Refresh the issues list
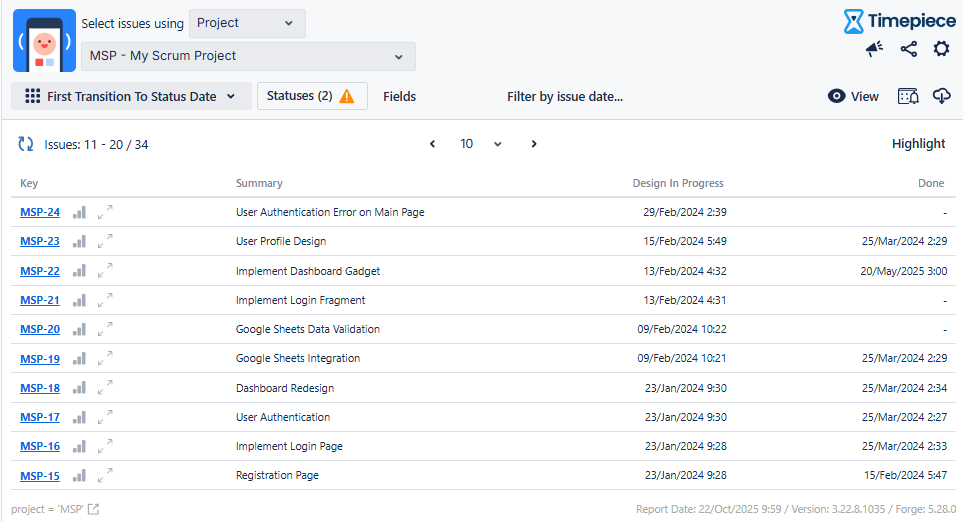This screenshot has width=963, height=522. click(25, 144)
